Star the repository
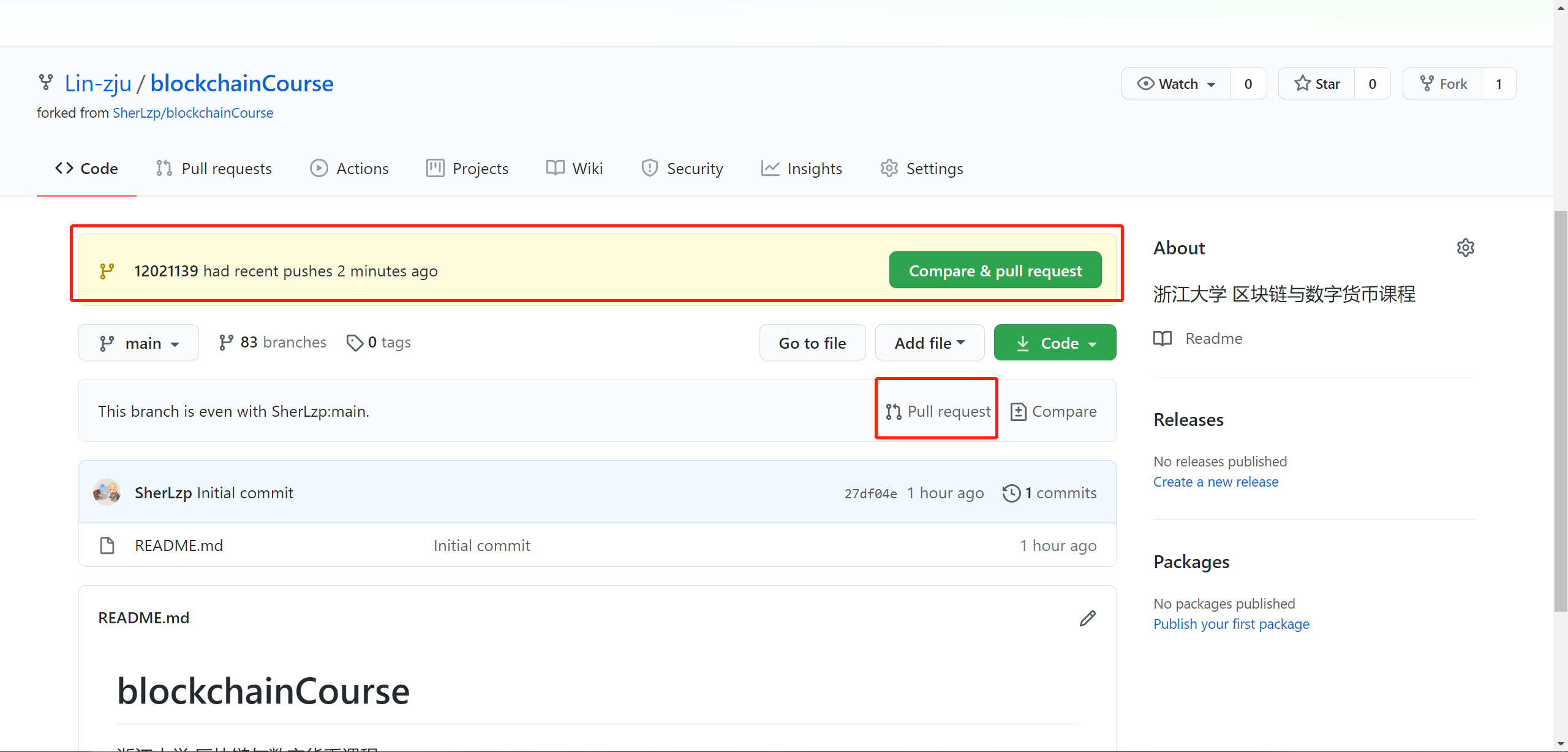 pos(1317,84)
